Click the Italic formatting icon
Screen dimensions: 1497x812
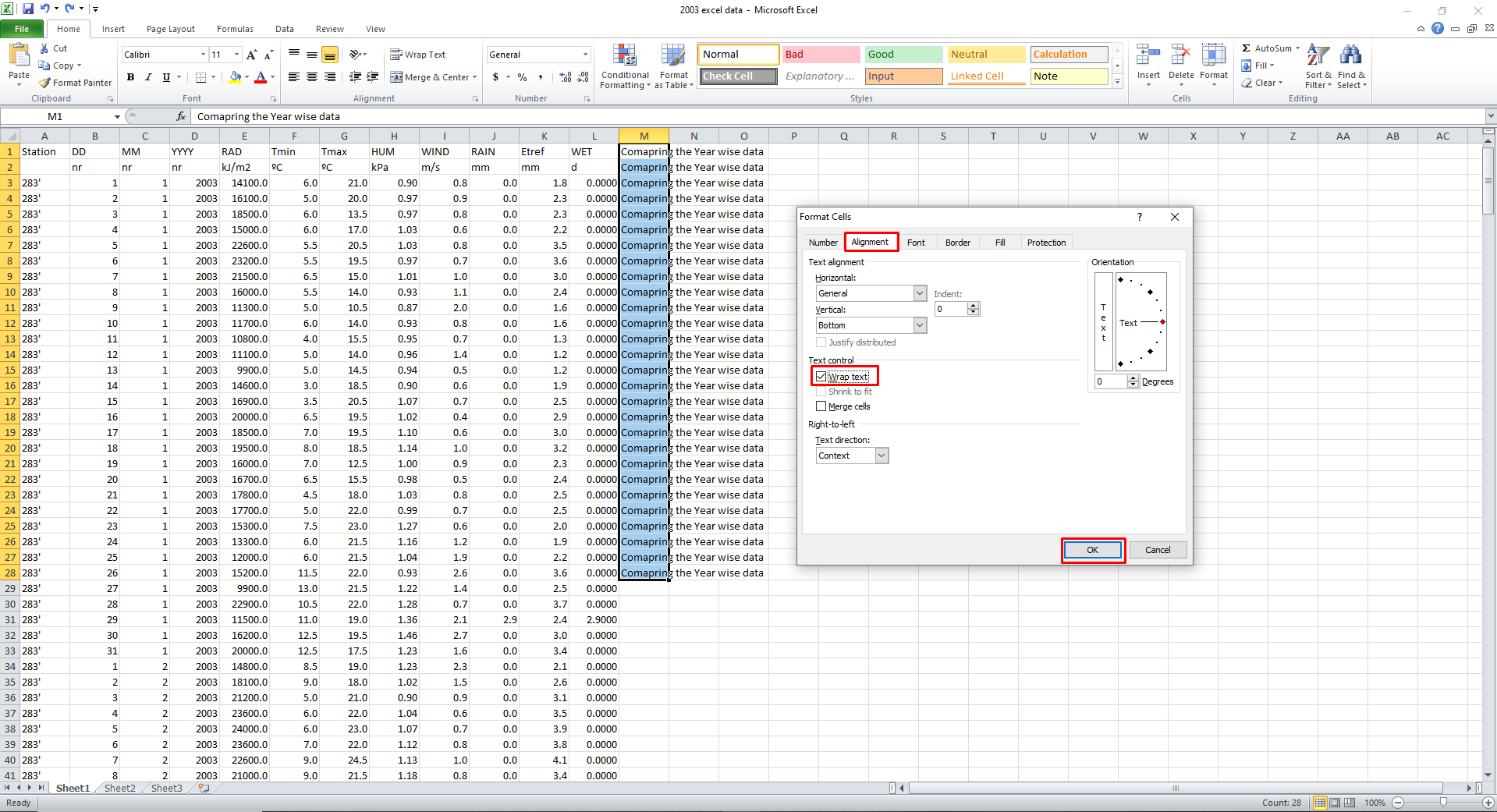click(148, 77)
